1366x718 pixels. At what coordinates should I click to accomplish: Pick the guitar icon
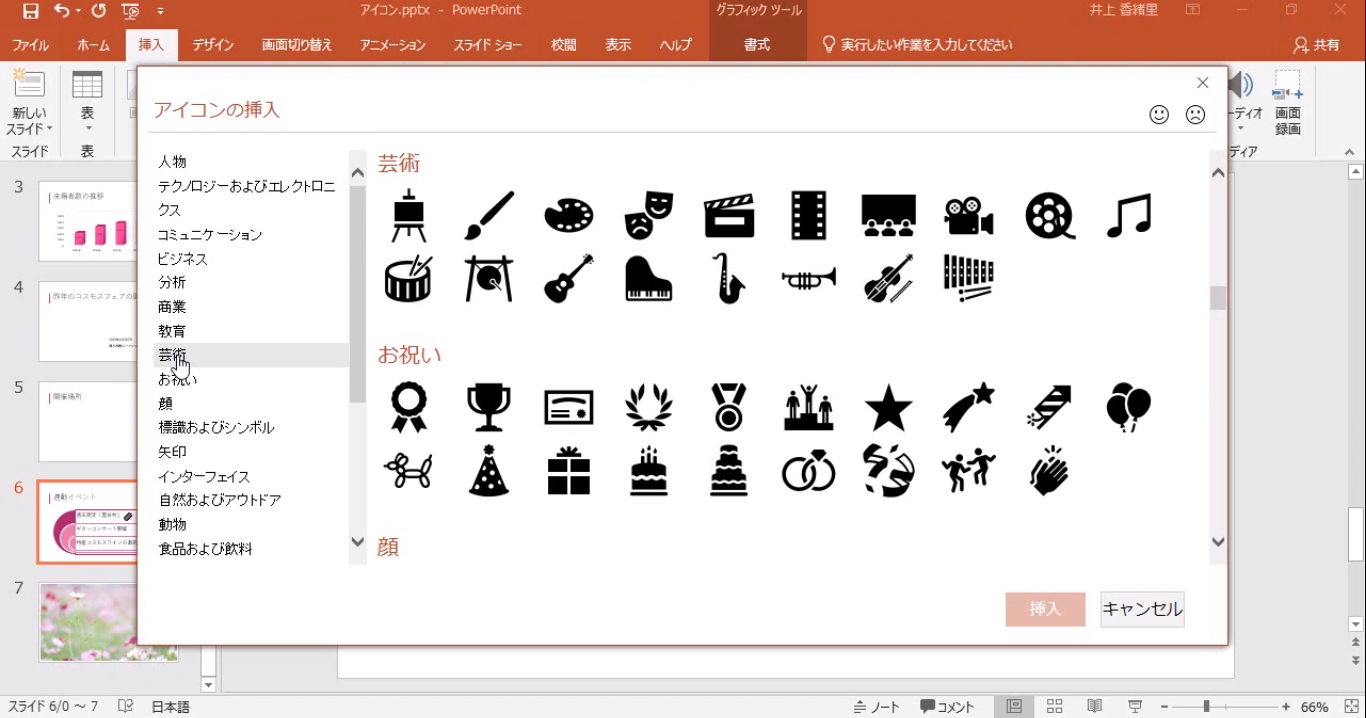(x=569, y=278)
